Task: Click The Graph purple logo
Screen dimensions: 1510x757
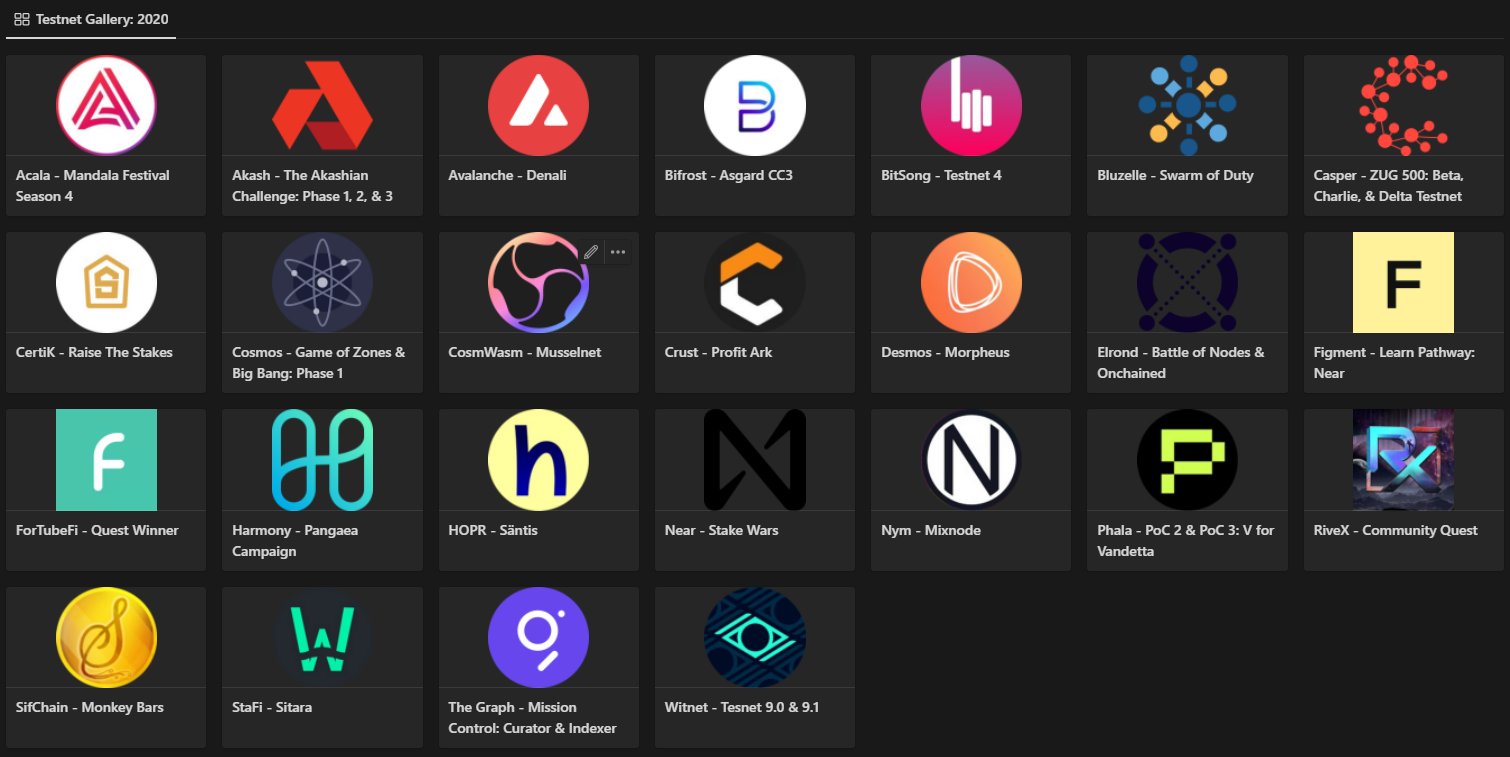Action: tap(538, 637)
